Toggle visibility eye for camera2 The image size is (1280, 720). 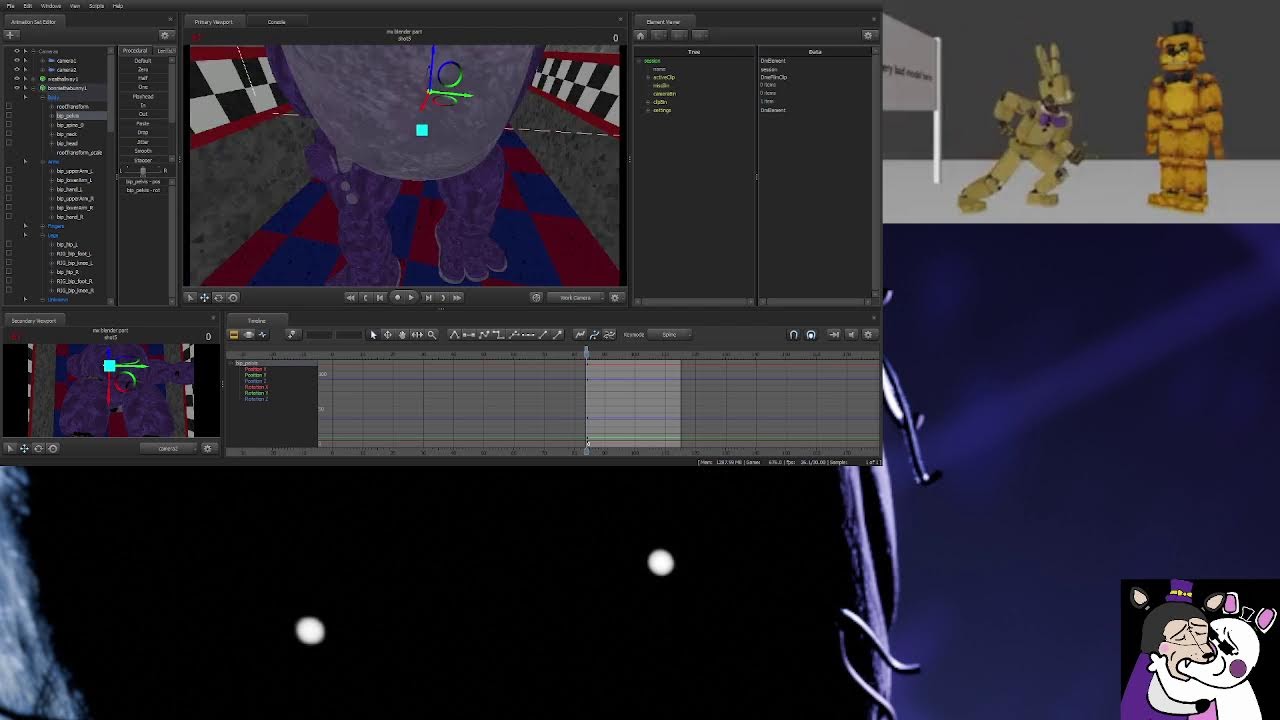click(x=17, y=69)
